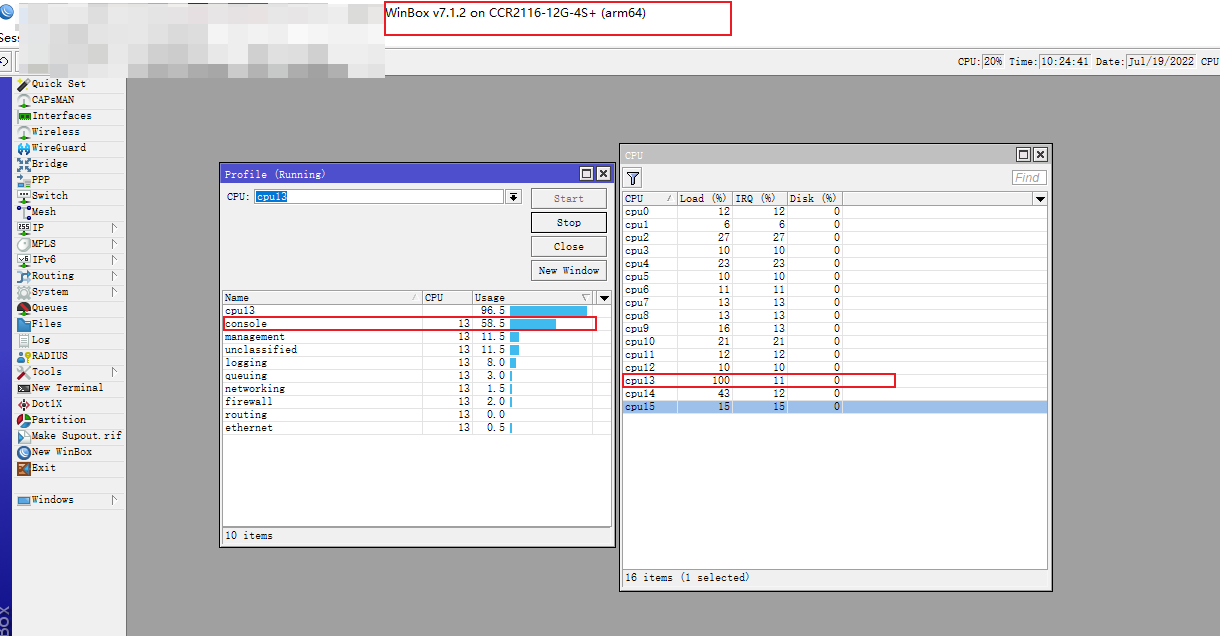1220x636 pixels.
Task: Select the cpu15 row in the CPU table
Action: (835, 407)
